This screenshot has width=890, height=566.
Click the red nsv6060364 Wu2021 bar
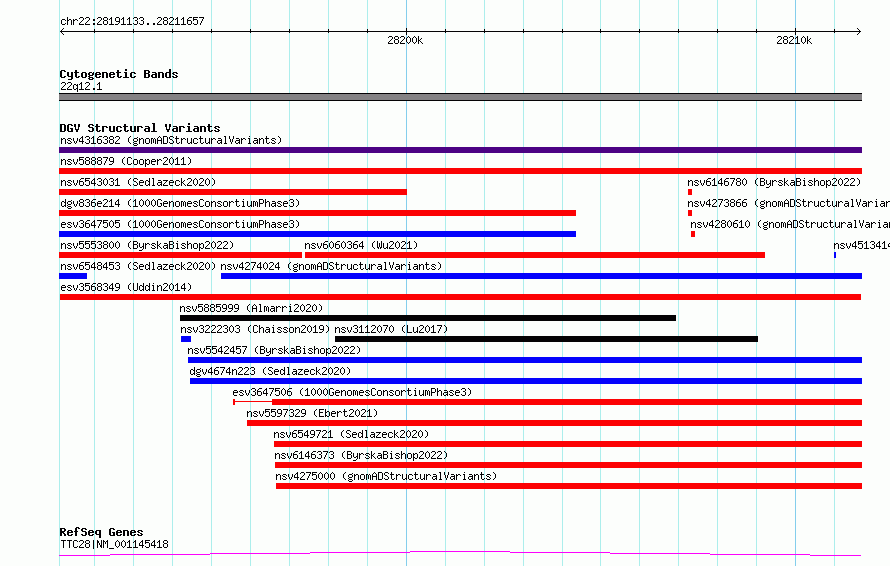pyautogui.click(x=535, y=255)
